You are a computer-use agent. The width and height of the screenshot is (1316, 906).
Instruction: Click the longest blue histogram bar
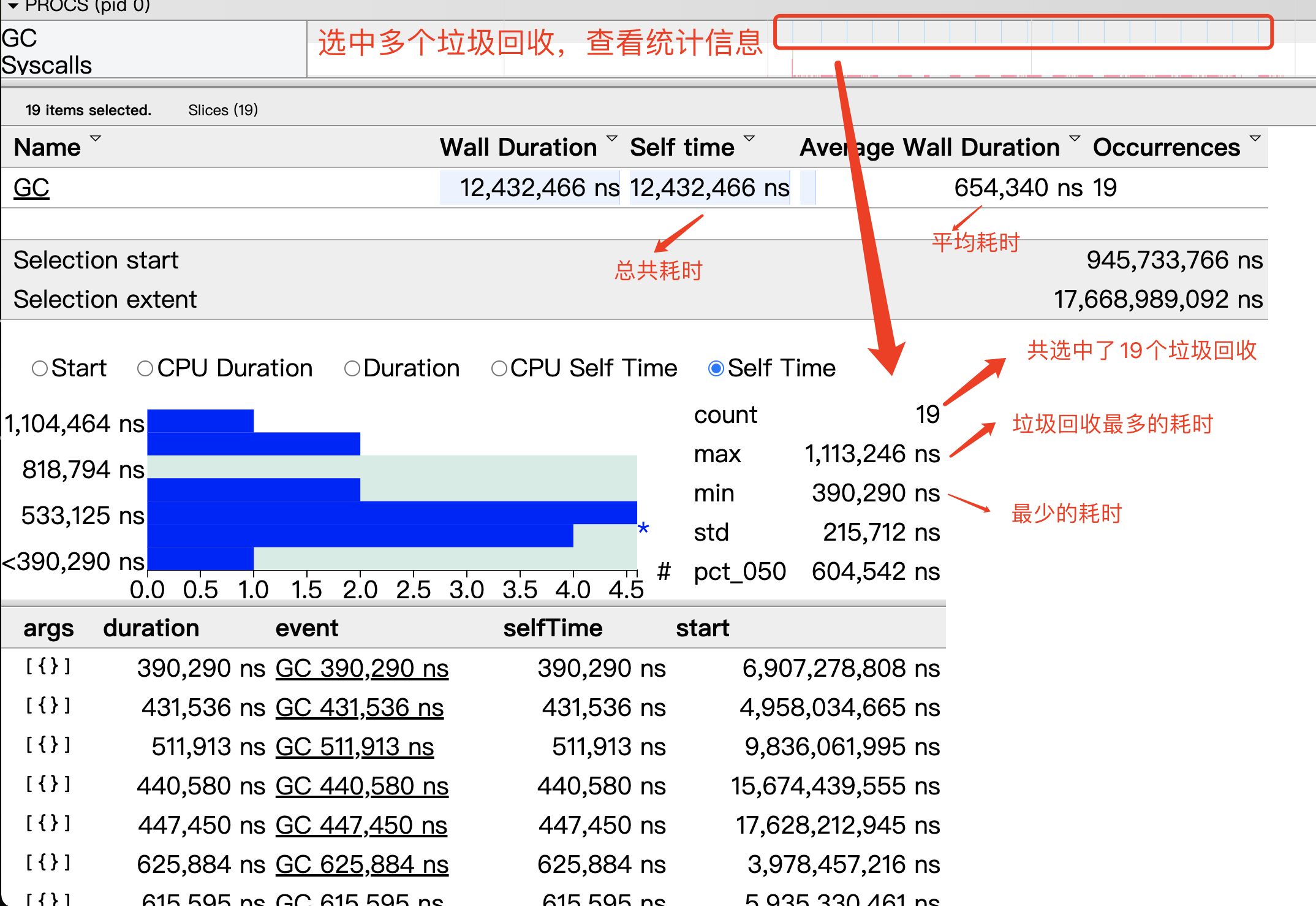[392, 512]
